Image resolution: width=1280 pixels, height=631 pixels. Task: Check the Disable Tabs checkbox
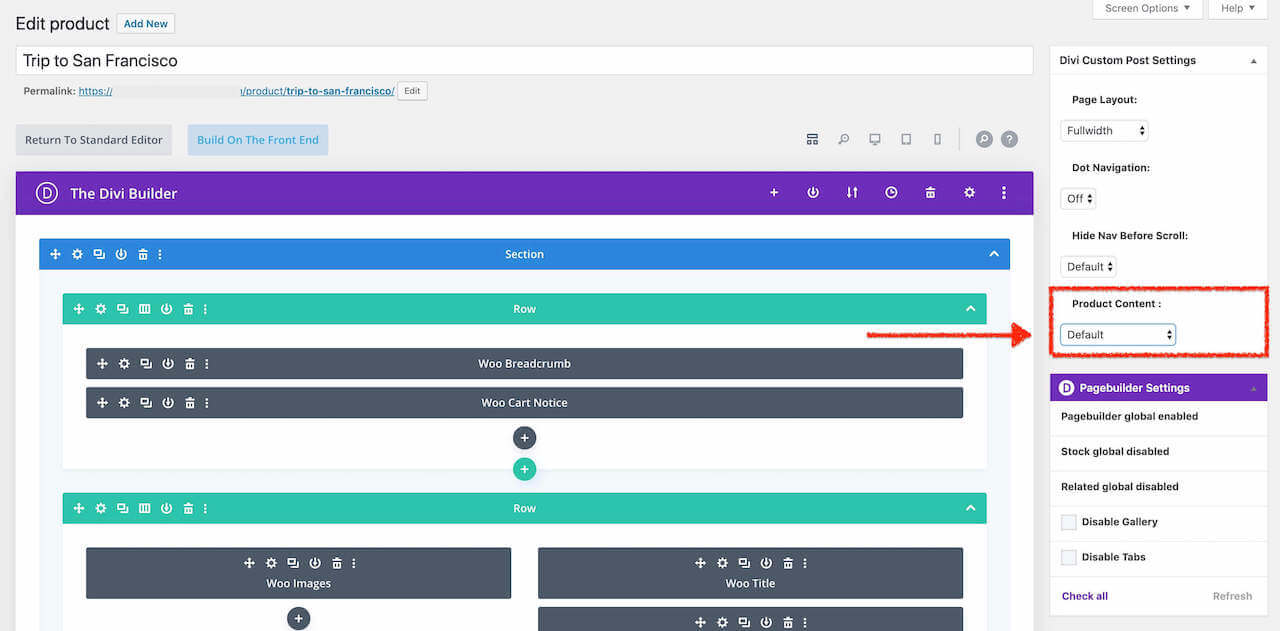[x=1069, y=557]
